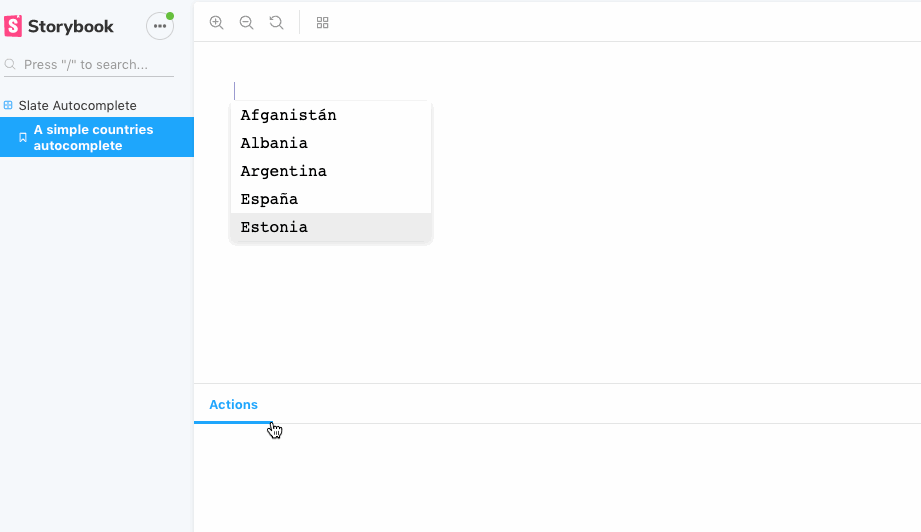Choose Afganistán from the suggestions
Image resolution: width=921 pixels, height=532 pixels.
coord(288,115)
